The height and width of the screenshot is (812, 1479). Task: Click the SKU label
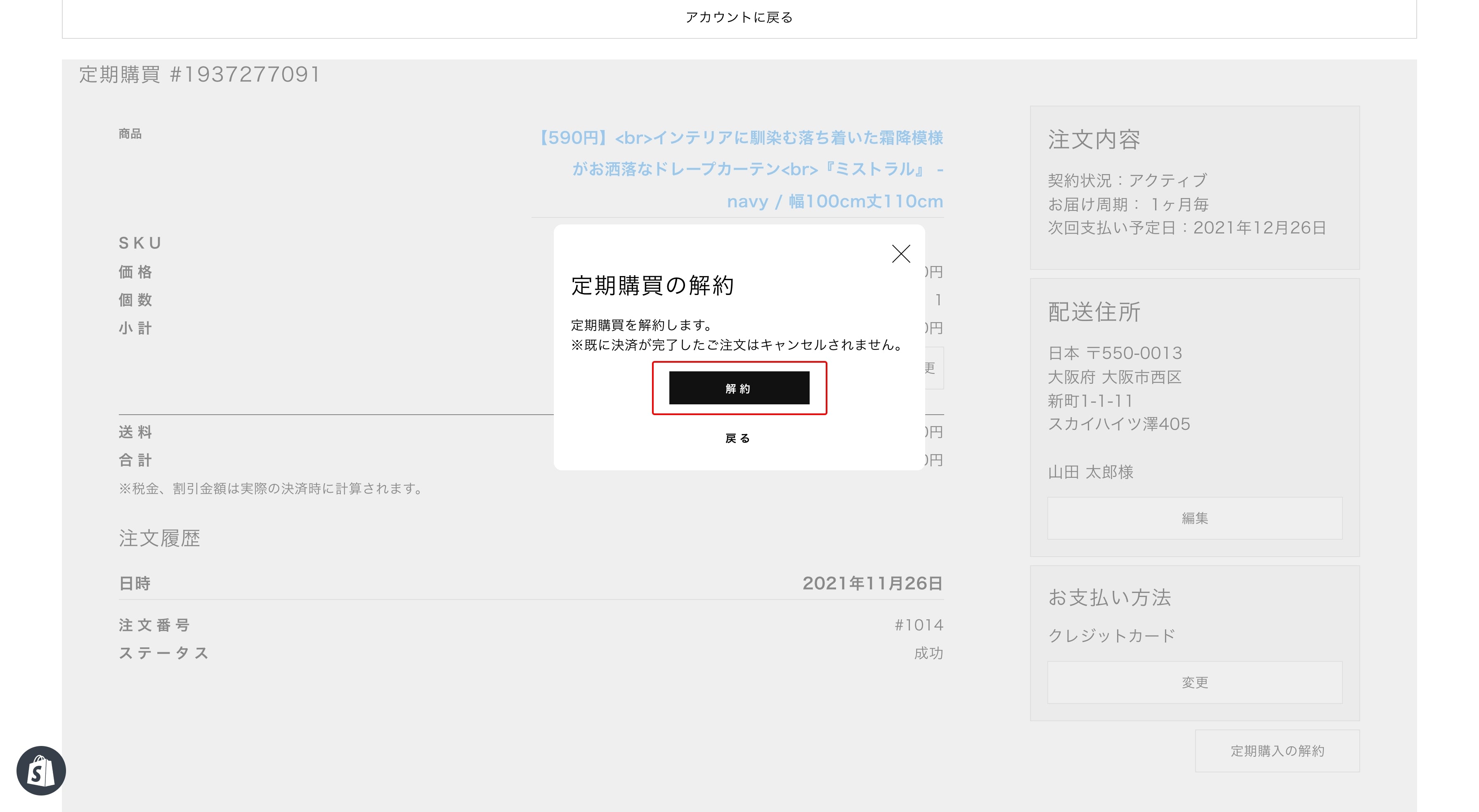click(140, 243)
